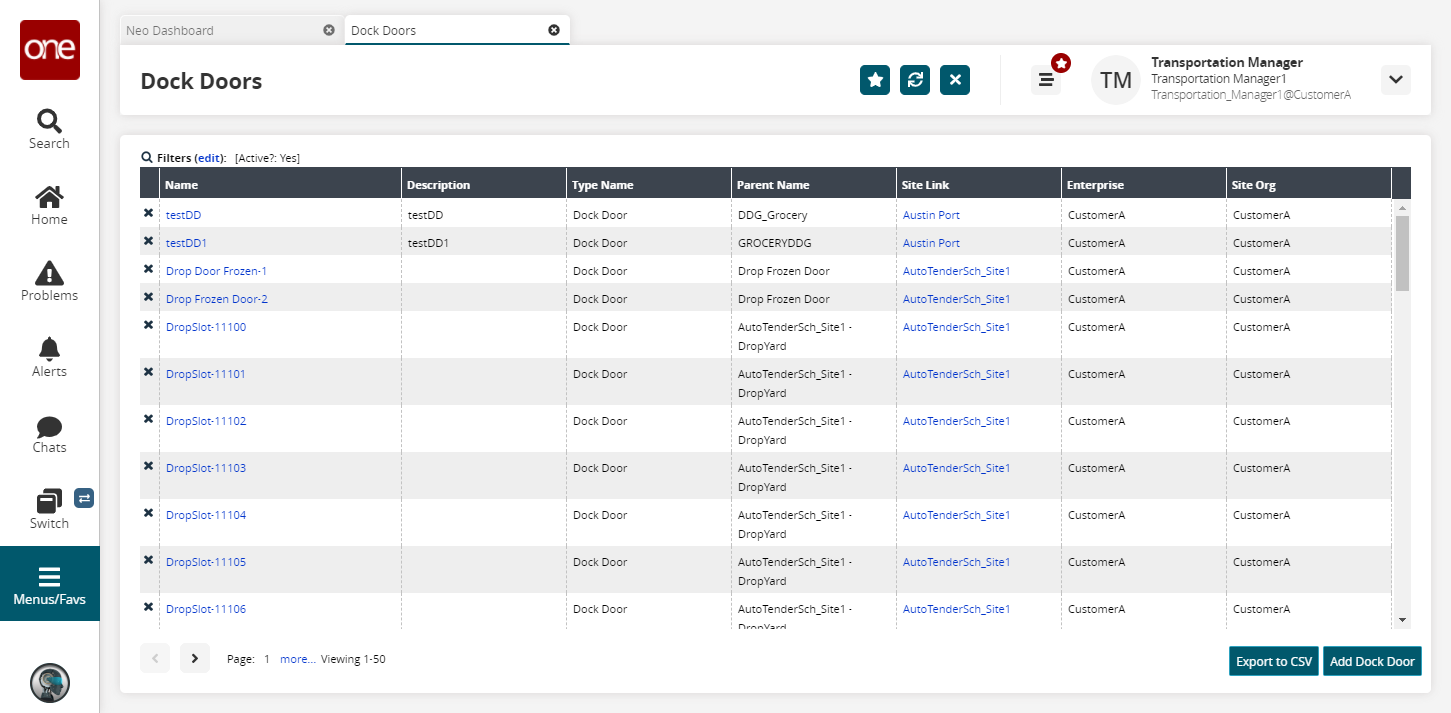This screenshot has width=1451, height=713.
Task: Add page to favorites star button
Action: pos(875,80)
